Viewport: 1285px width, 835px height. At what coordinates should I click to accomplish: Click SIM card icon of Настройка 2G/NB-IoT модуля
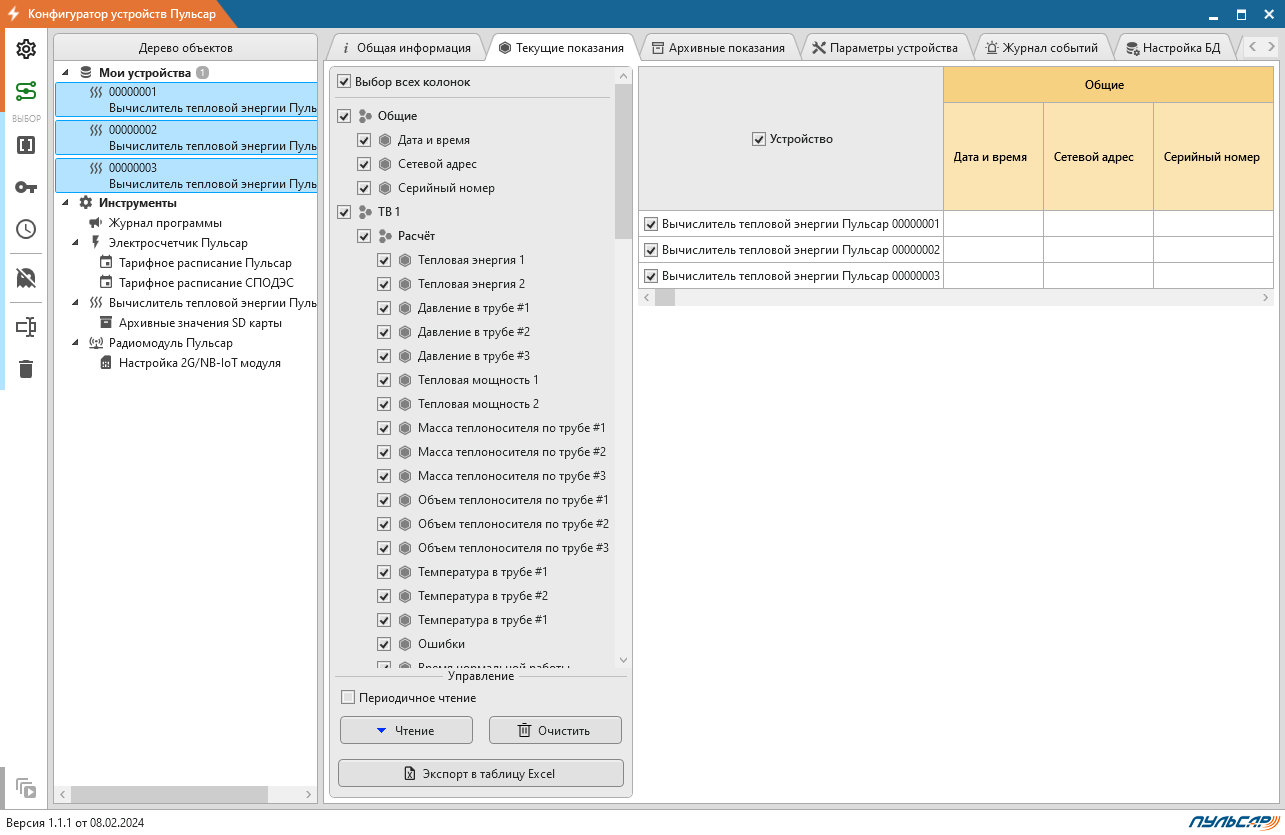point(106,363)
